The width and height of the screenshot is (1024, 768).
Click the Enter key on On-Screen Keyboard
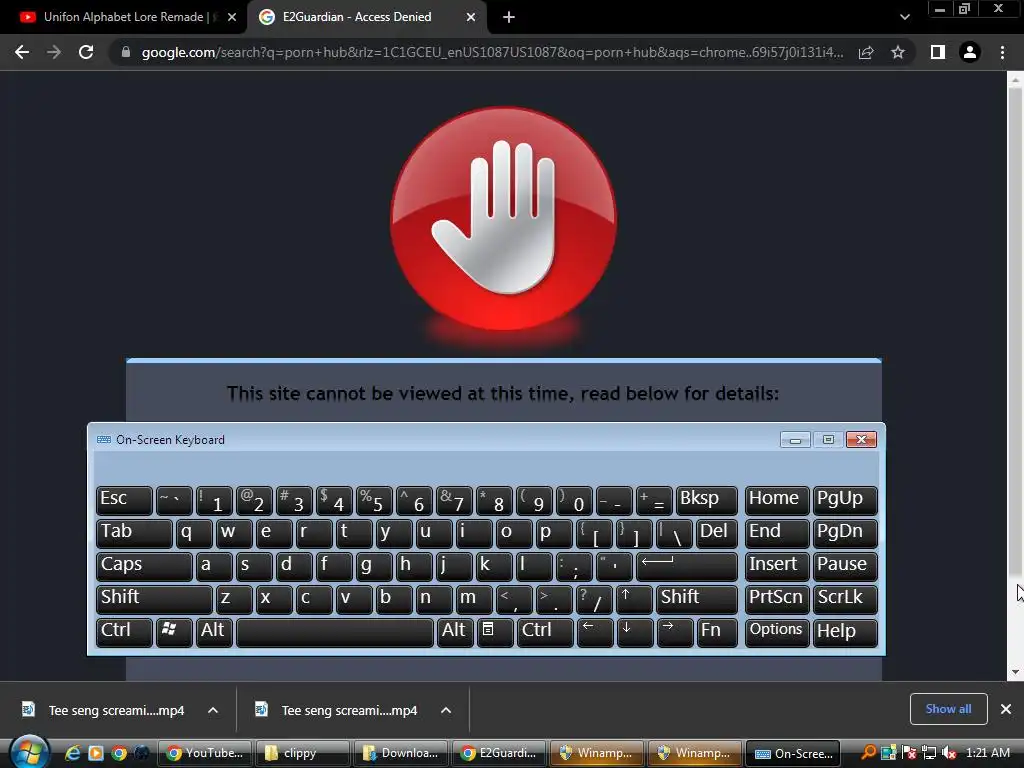pos(686,566)
